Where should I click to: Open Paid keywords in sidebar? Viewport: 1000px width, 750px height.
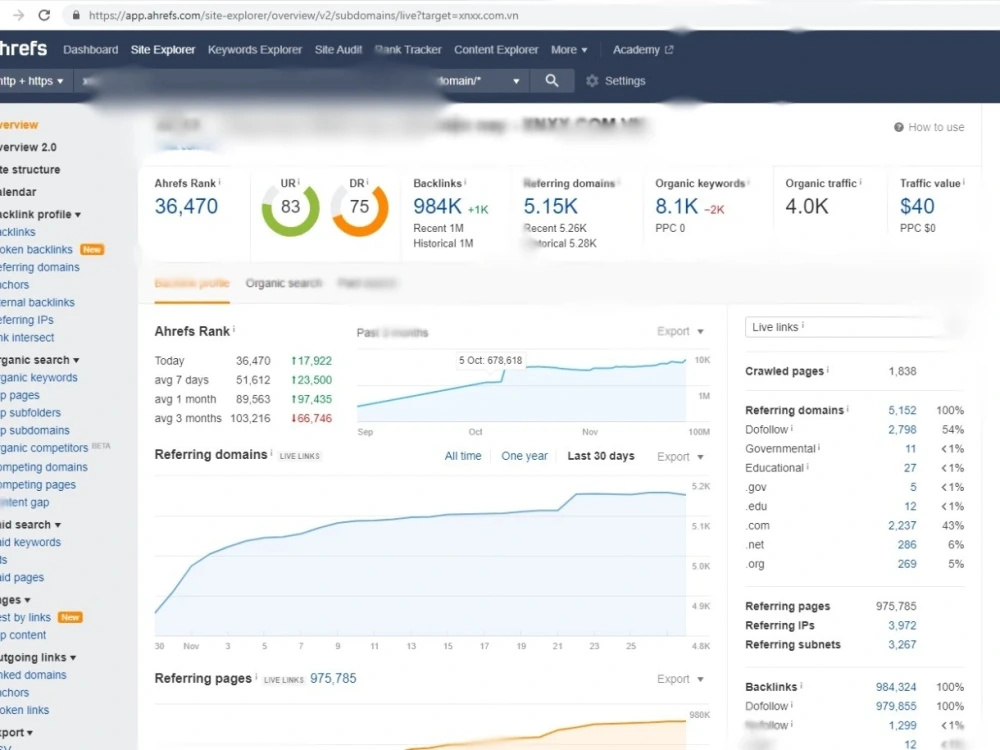click(x=31, y=542)
